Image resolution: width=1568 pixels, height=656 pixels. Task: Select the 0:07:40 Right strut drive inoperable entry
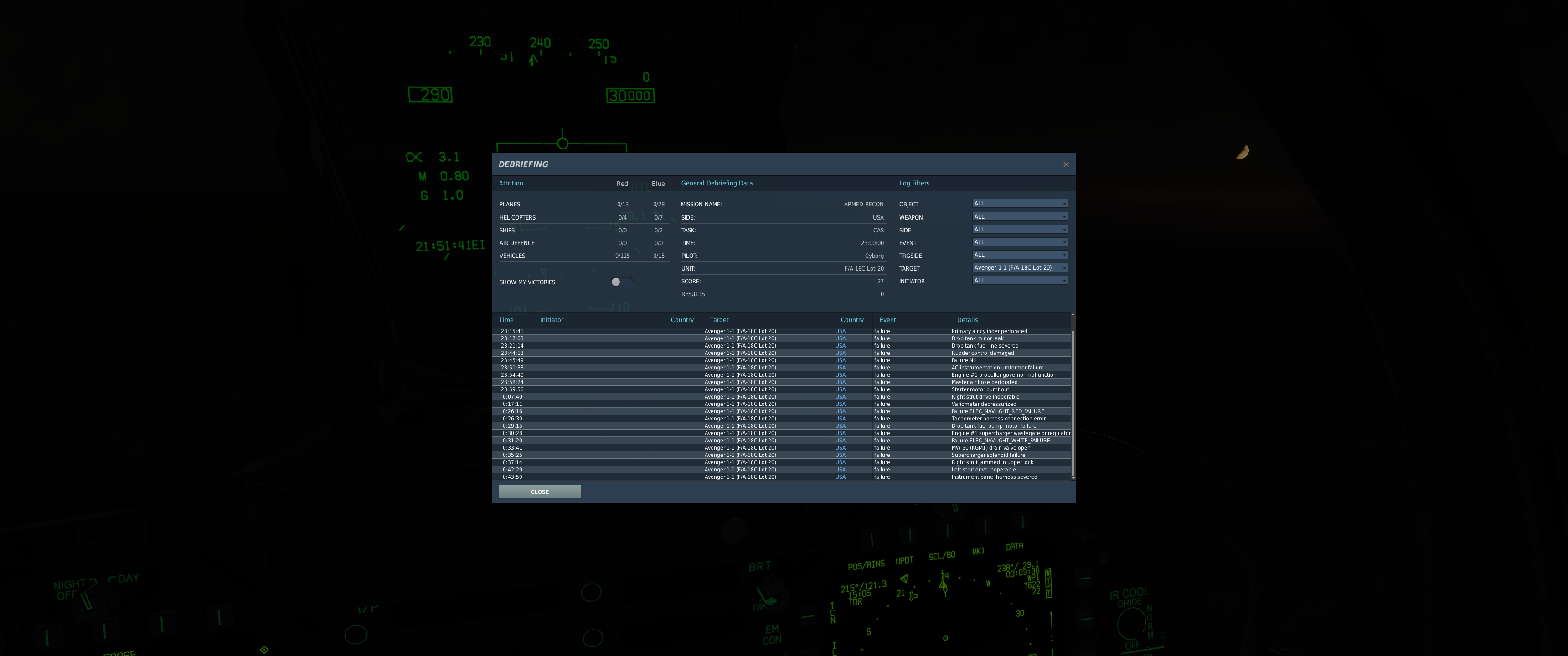click(781, 397)
